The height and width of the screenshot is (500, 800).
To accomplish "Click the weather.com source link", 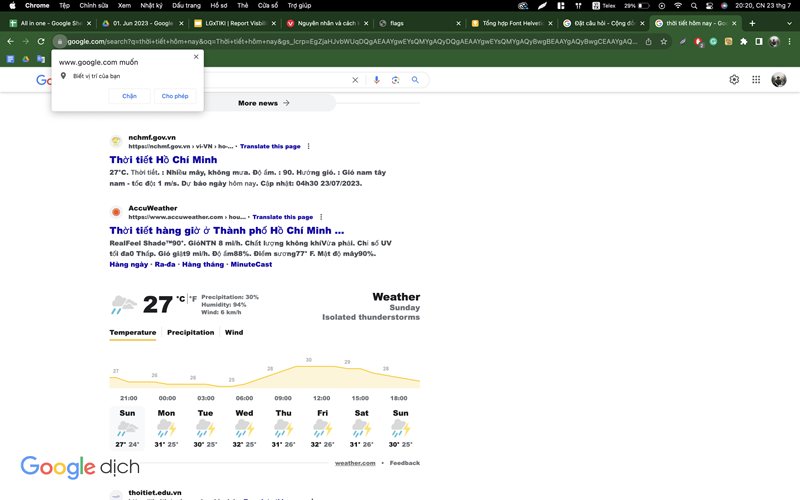I will (x=355, y=463).
